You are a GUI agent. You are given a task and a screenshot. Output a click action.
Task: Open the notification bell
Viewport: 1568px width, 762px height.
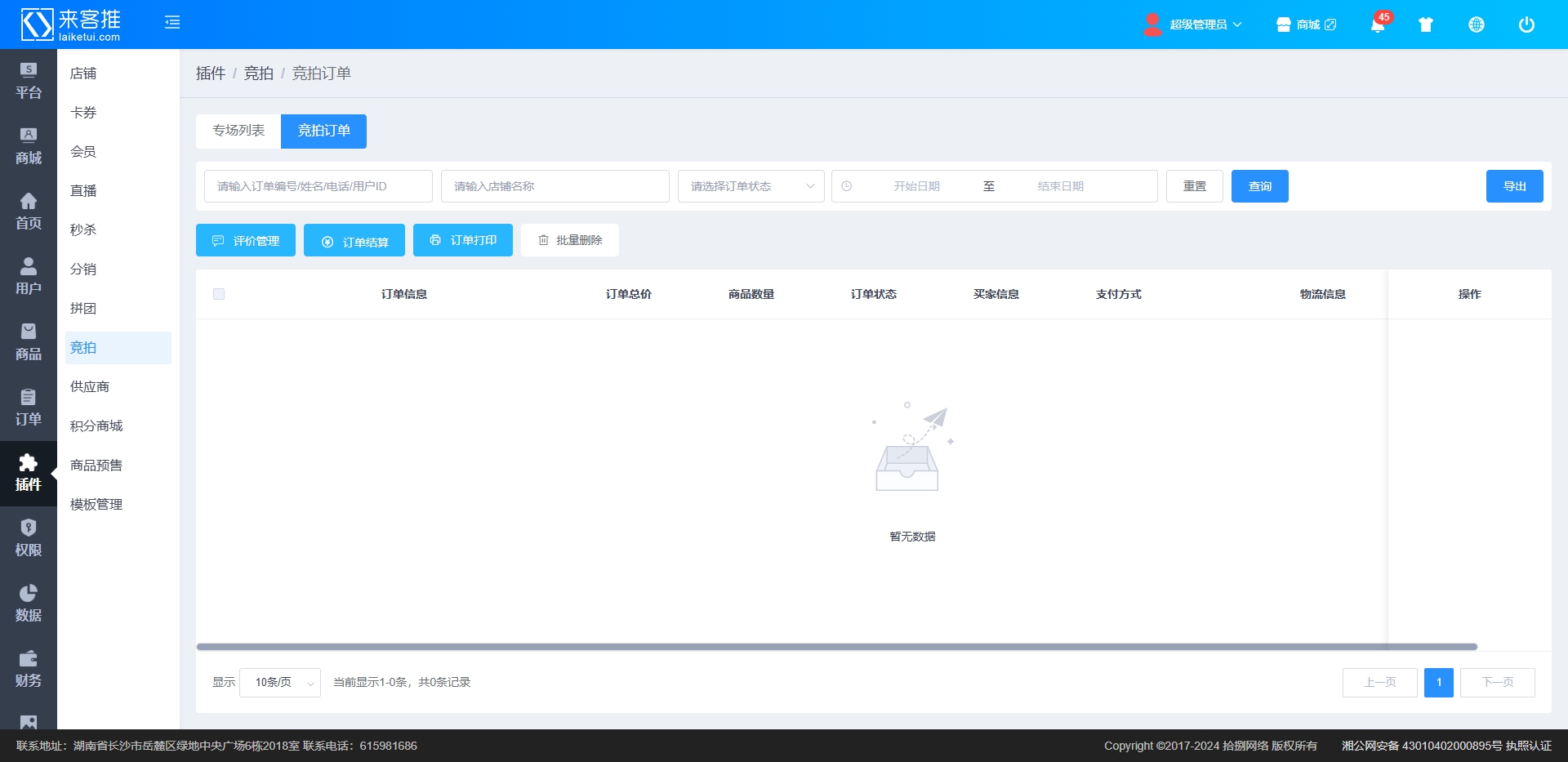pyautogui.click(x=1378, y=25)
